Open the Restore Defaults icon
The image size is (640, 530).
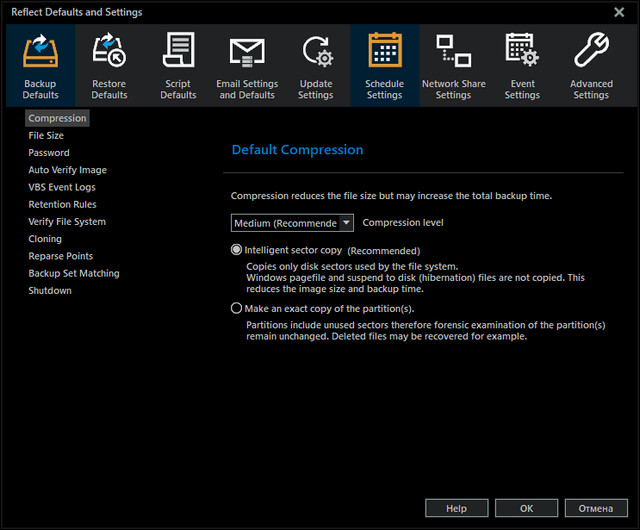coord(109,52)
